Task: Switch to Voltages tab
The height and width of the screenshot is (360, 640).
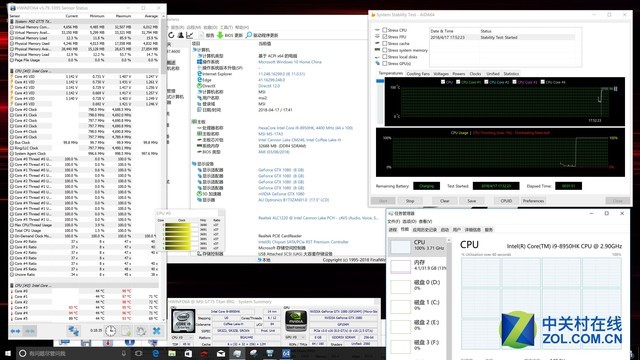Action: 441,74
